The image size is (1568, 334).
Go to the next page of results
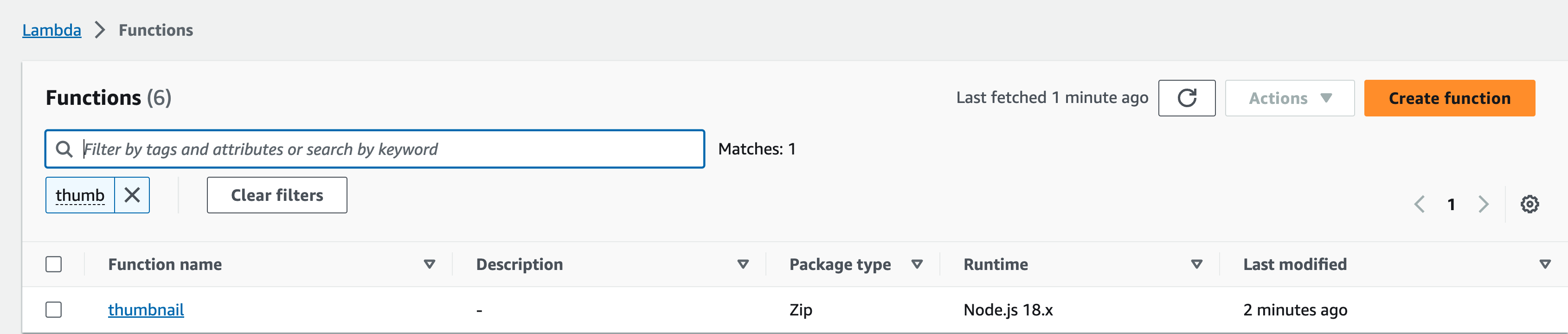click(1484, 205)
